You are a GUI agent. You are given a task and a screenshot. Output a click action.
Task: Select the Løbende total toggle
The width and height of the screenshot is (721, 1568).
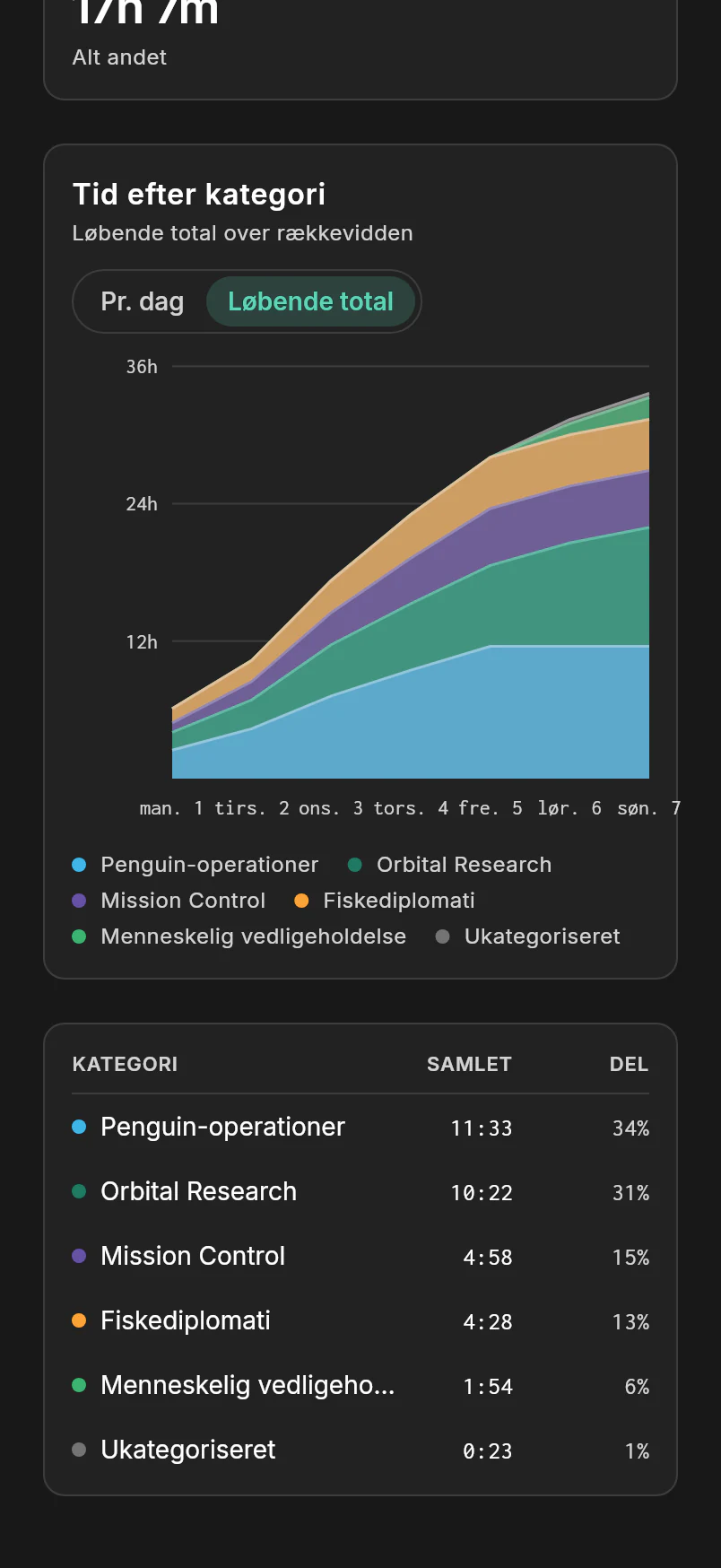coord(310,301)
